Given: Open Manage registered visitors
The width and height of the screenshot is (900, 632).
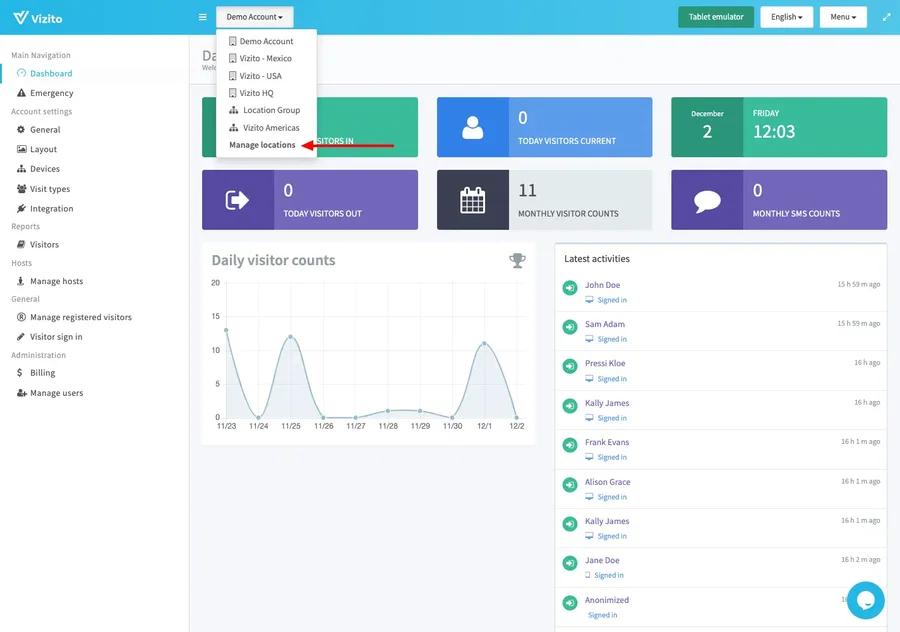Looking at the screenshot, I should pyautogui.click(x=80, y=317).
